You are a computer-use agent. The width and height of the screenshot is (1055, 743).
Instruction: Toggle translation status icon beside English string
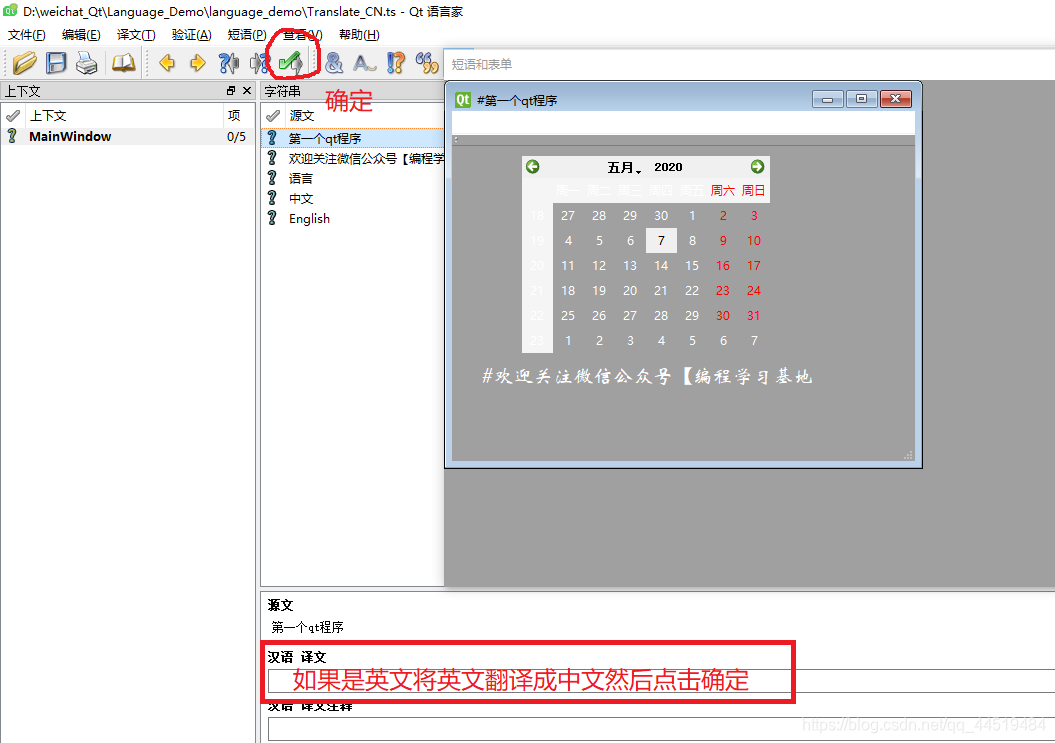pyautogui.click(x=272, y=219)
